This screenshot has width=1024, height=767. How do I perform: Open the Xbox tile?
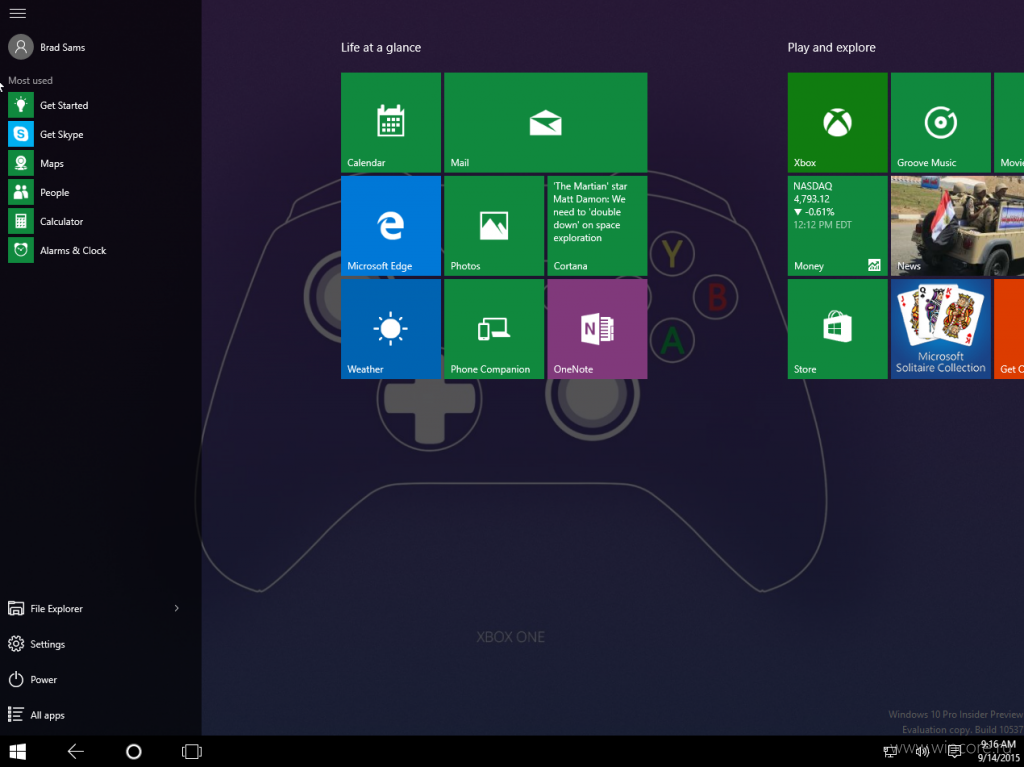click(837, 122)
